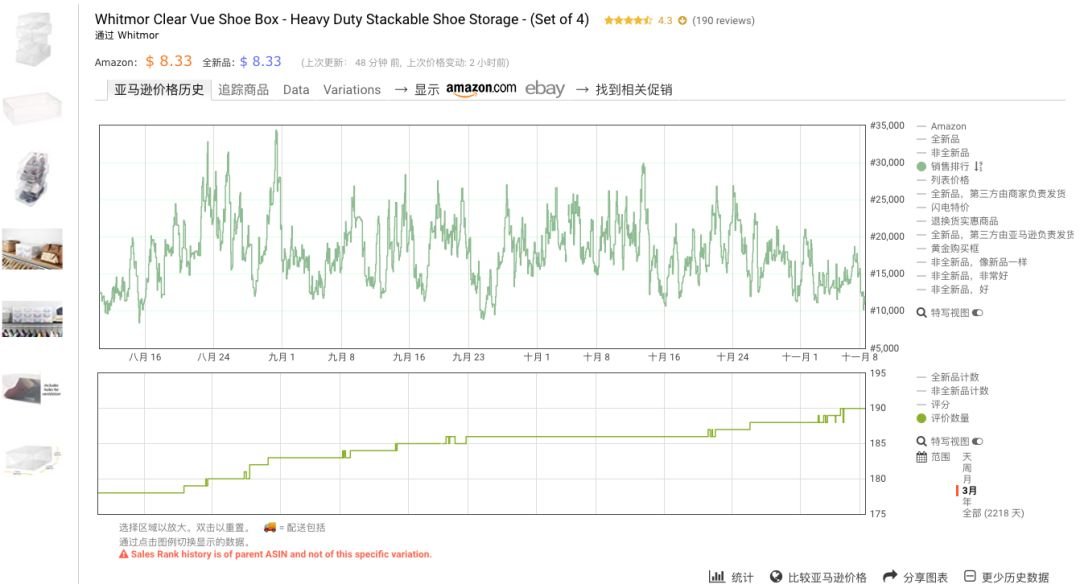Click the amazon.com logo
The height and width of the screenshot is (584, 1080).
[481, 89]
